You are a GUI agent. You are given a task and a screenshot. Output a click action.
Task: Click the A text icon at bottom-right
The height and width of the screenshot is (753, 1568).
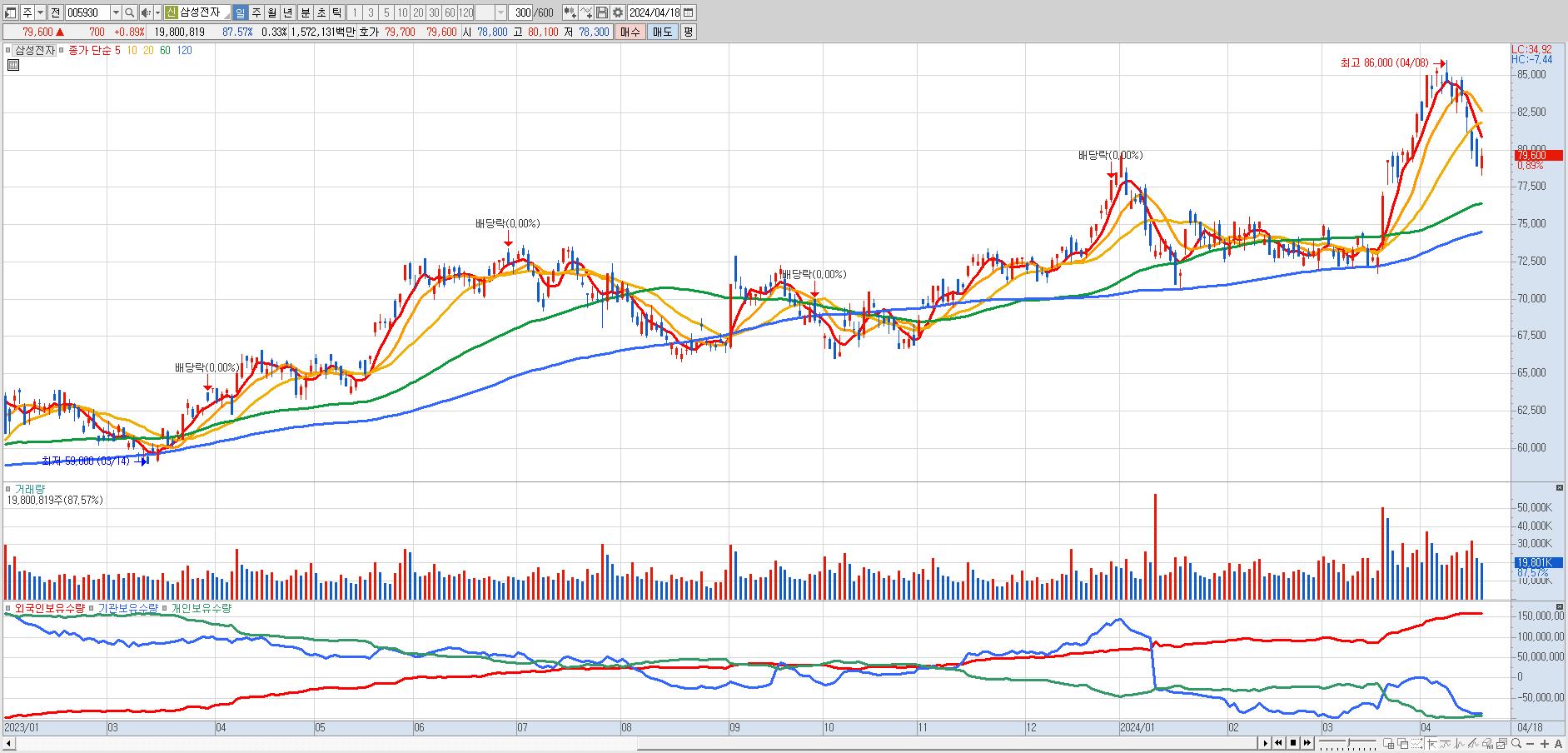click(1558, 744)
